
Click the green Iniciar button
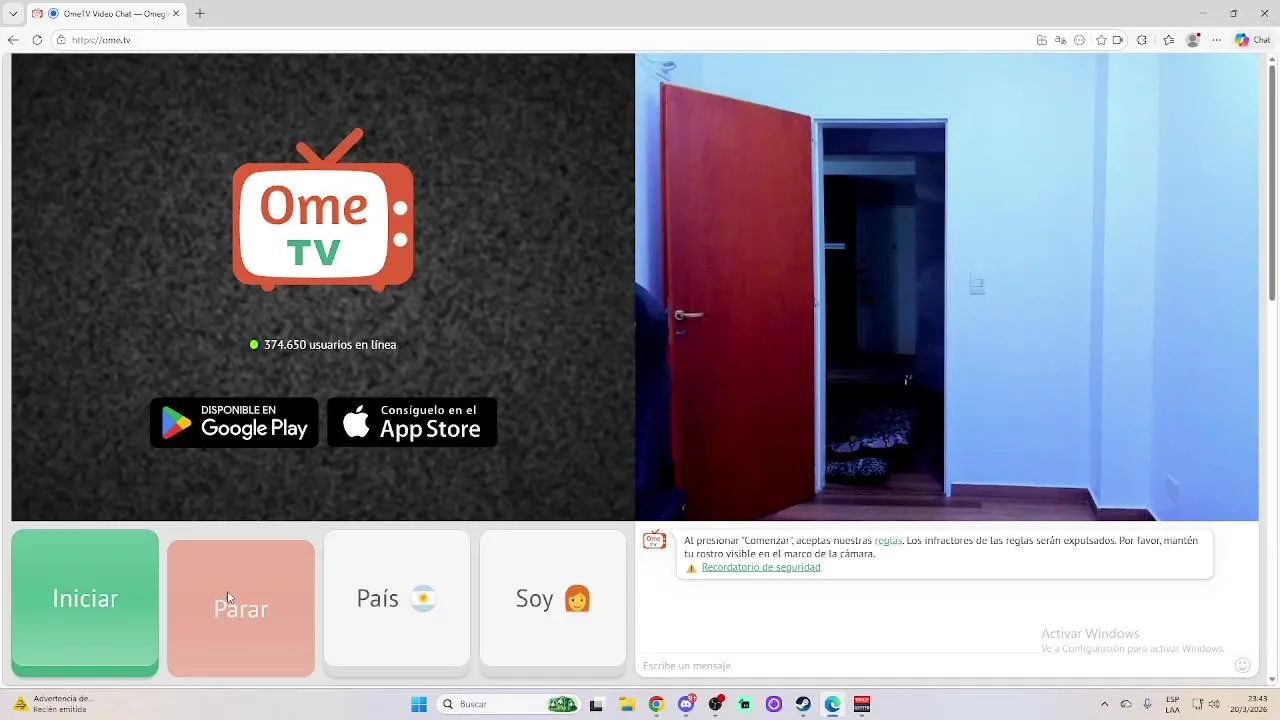click(x=85, y=601)
